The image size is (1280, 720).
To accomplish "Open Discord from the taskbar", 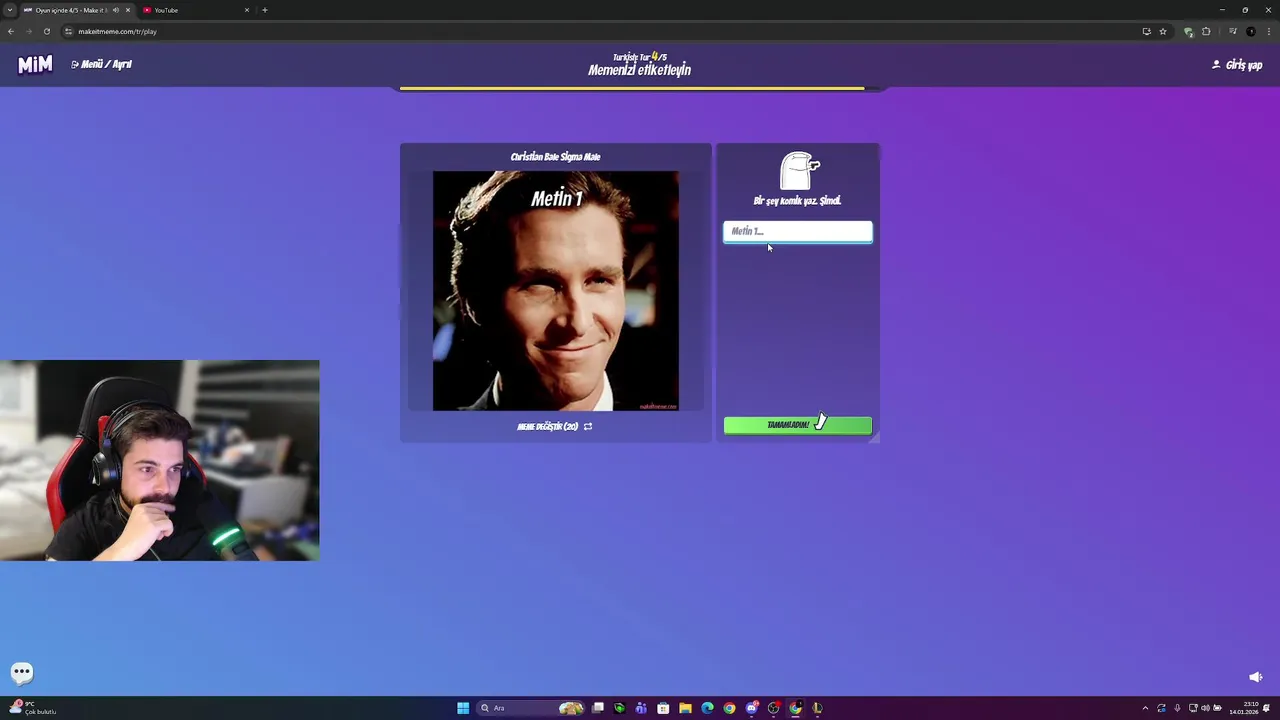I will pos(751,708).
